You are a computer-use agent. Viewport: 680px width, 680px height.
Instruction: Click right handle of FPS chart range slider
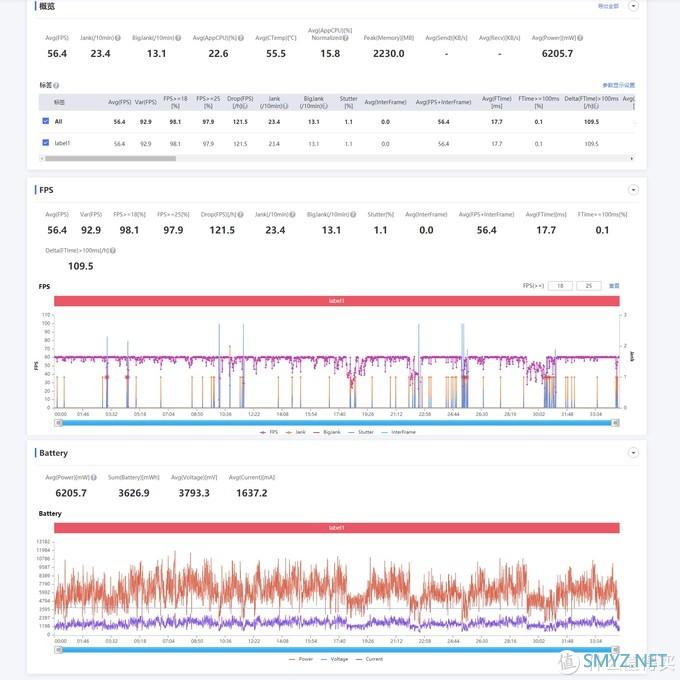[x=615, y=423]
